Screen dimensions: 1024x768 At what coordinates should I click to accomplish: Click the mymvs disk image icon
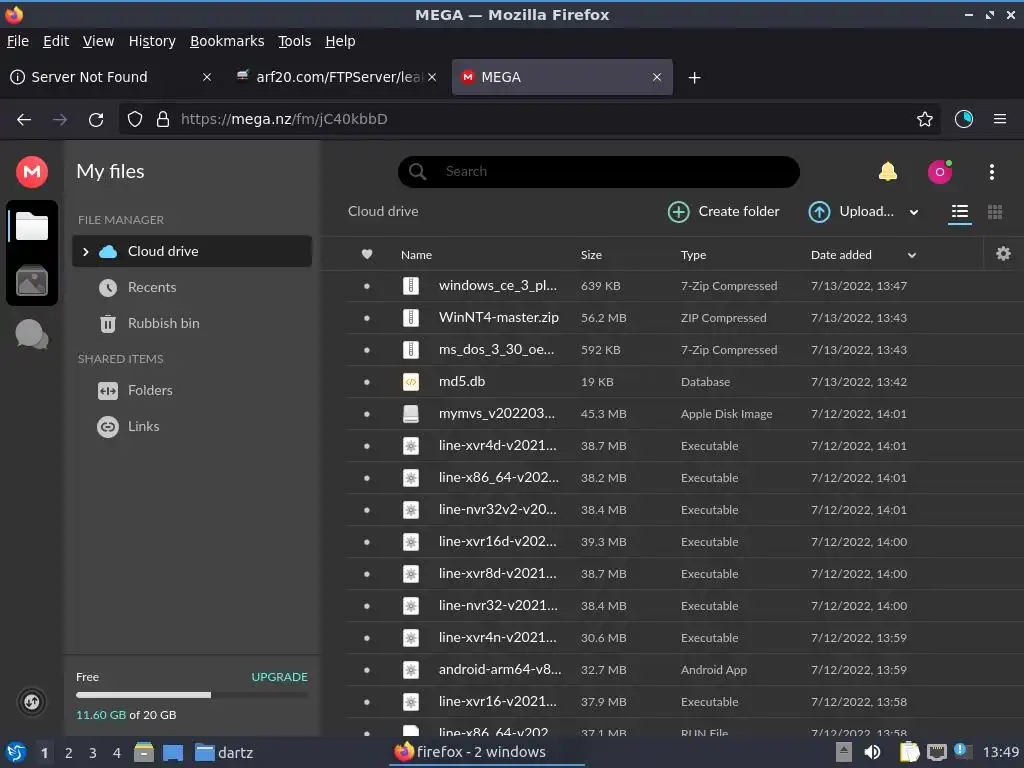411,414
